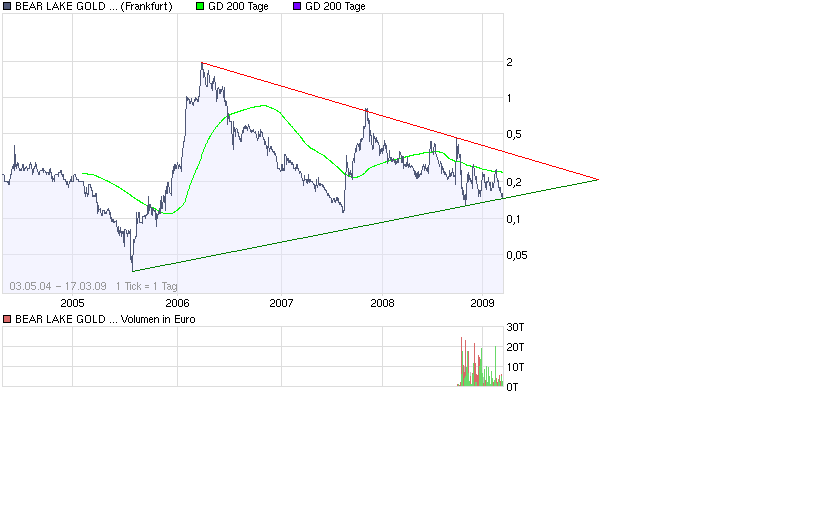Image resolution: width=840 pixels, height=525 pixels.
Task: Click the volume axis label 30T
Action: [x=515, y=327]
